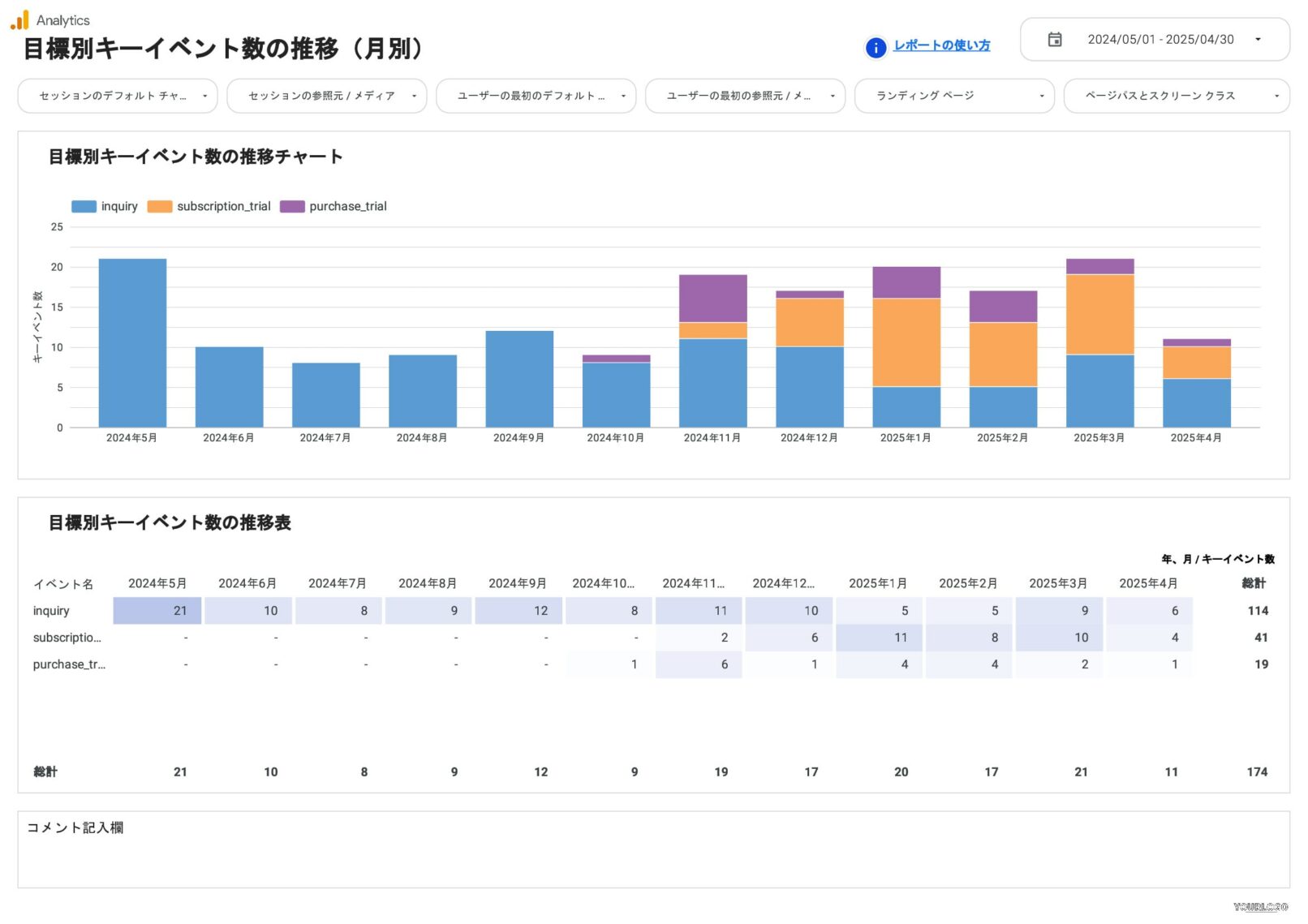Click the date range 2024/05/01 - 2025/04/30 button
The height and width of the screenshot is (924, 1308).
tap(1161, 39)
